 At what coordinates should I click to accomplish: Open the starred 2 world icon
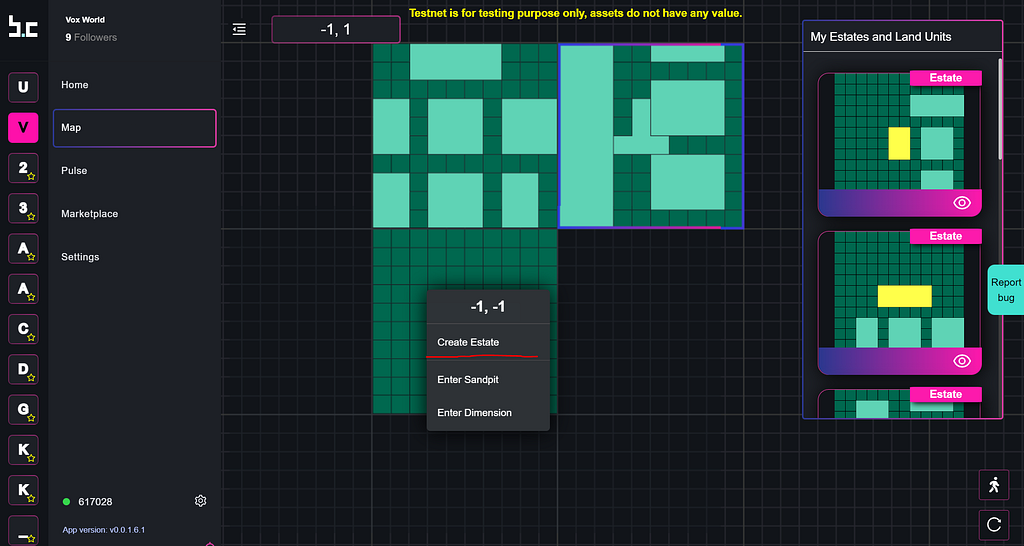[x=23, y=168]
